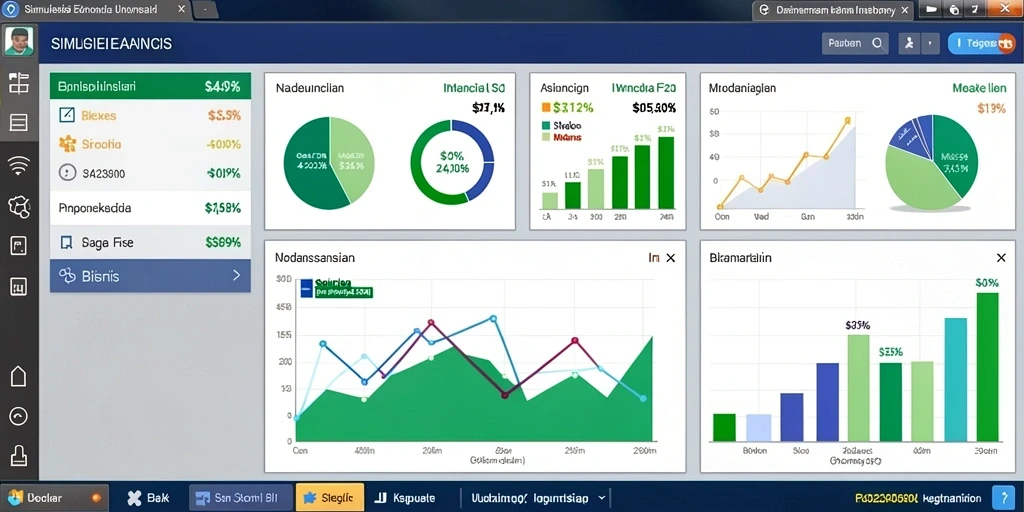
Task: Click the Kspuate button in bottom bar
Action: pos(405,497)
